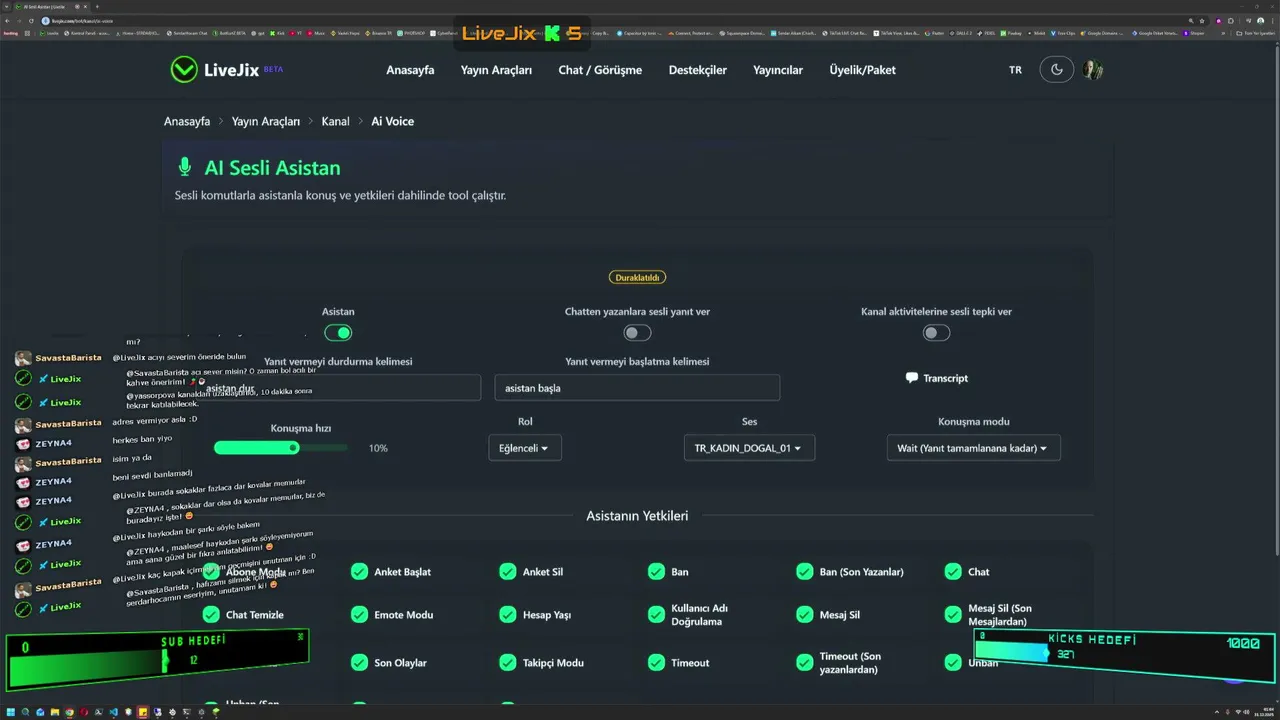1280x720 pixels.
Task: Uncheck the Hesap Yaşı permission
Action: pyautogui.click(x=508, y=615)
